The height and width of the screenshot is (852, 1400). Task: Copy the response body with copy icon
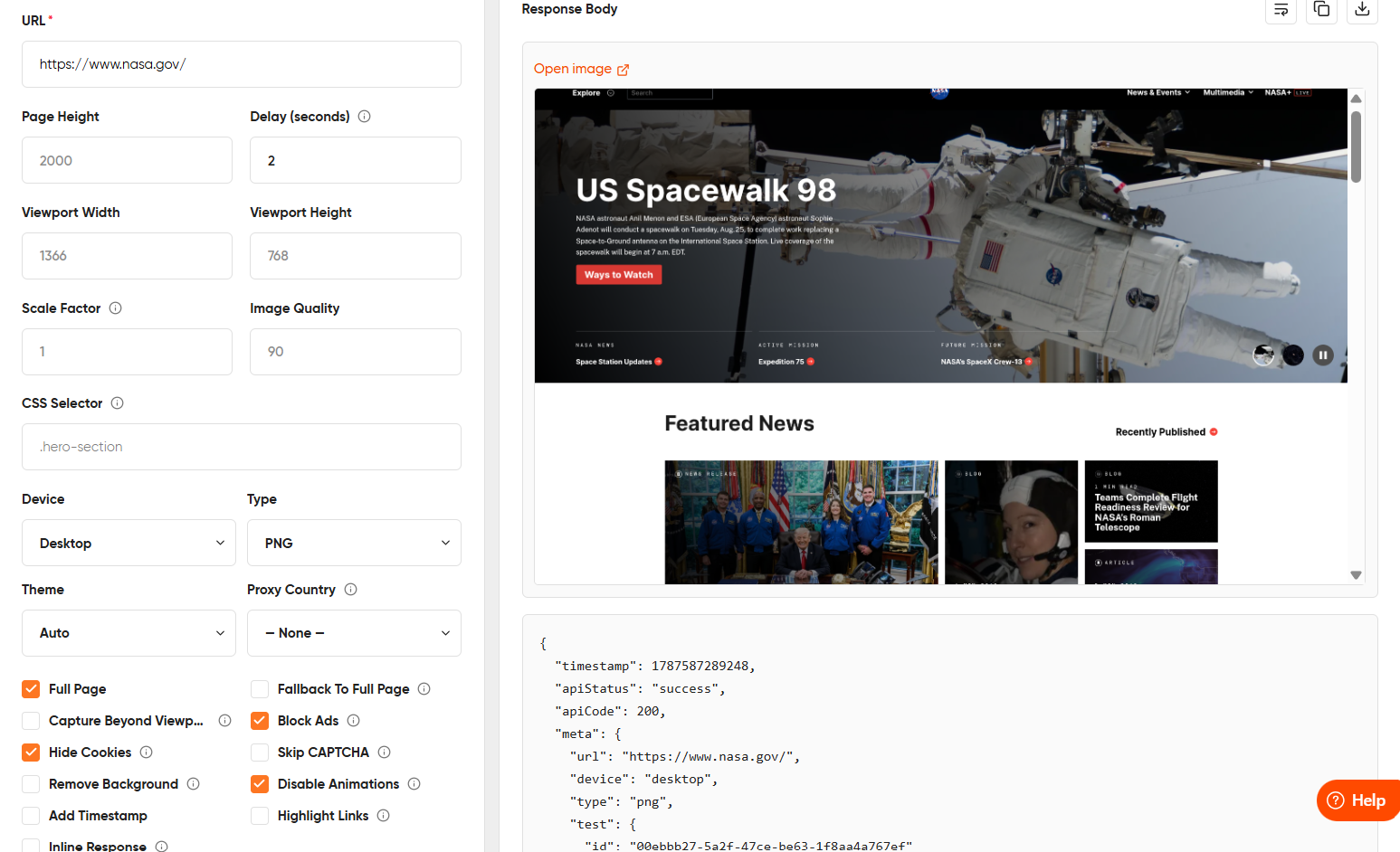pyautogui.click(x=1321, y=10)
